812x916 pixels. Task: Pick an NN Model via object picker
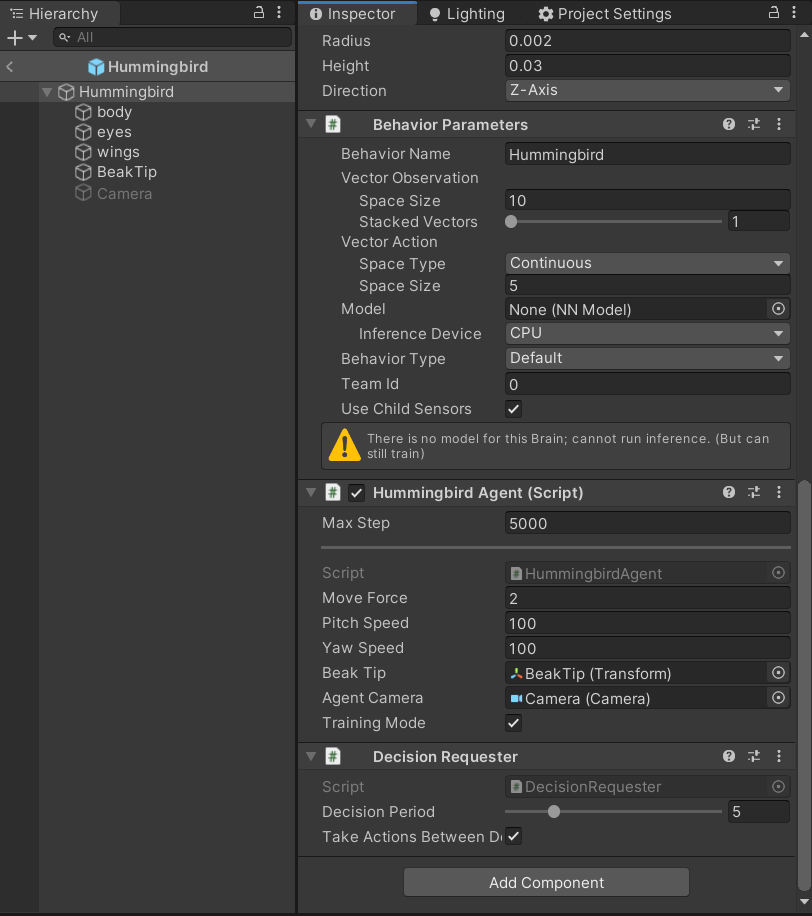(778, 308)
